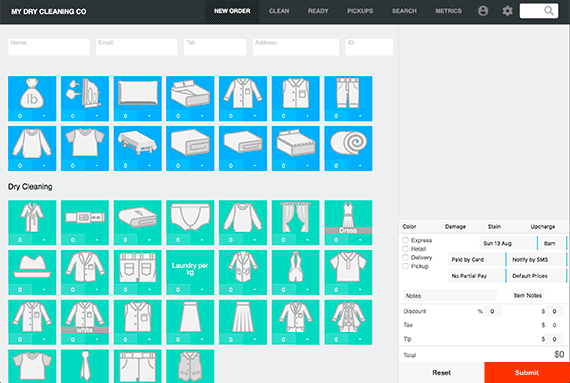Enable the Express checkbox
Viewport: 570px width, 383px height.
(405, 240)
